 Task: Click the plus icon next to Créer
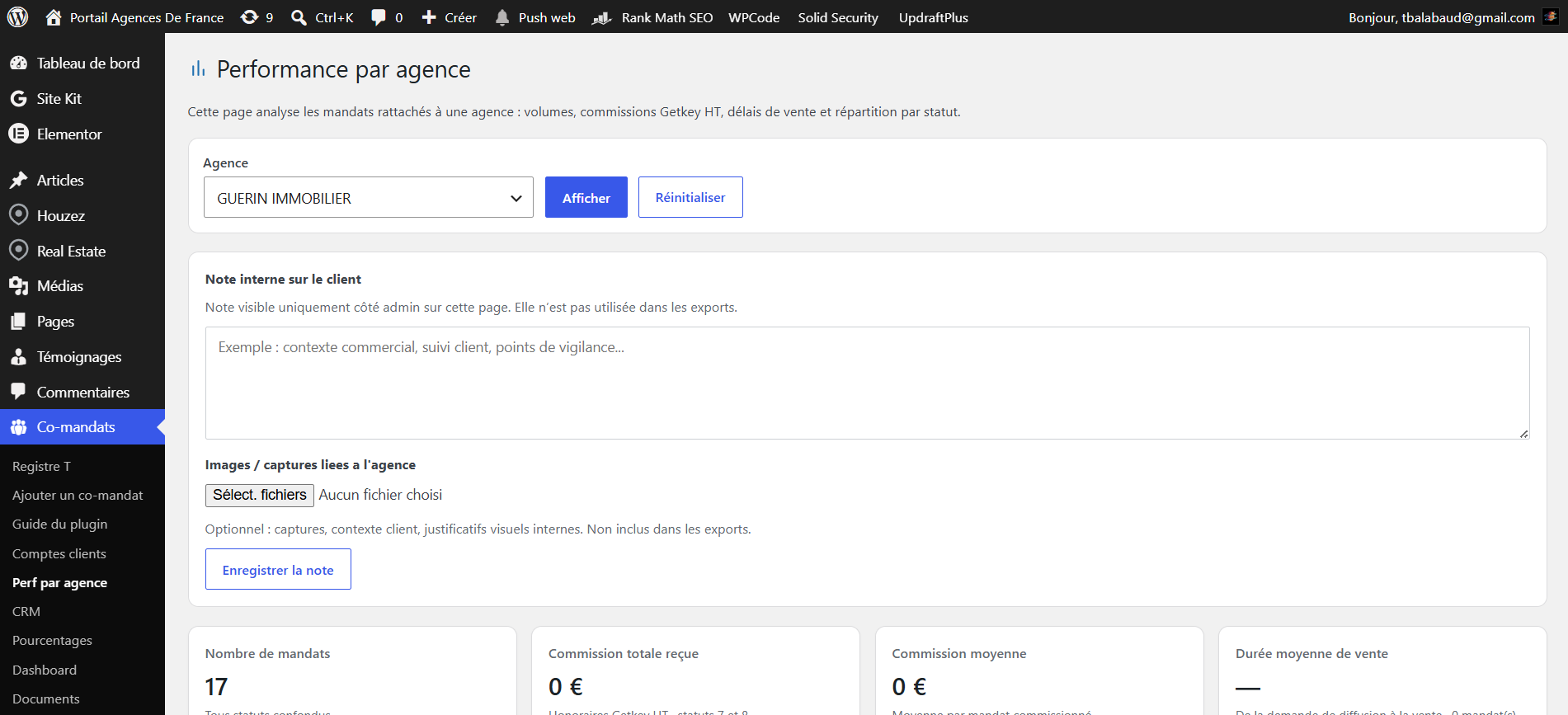(x=429, y=17)
